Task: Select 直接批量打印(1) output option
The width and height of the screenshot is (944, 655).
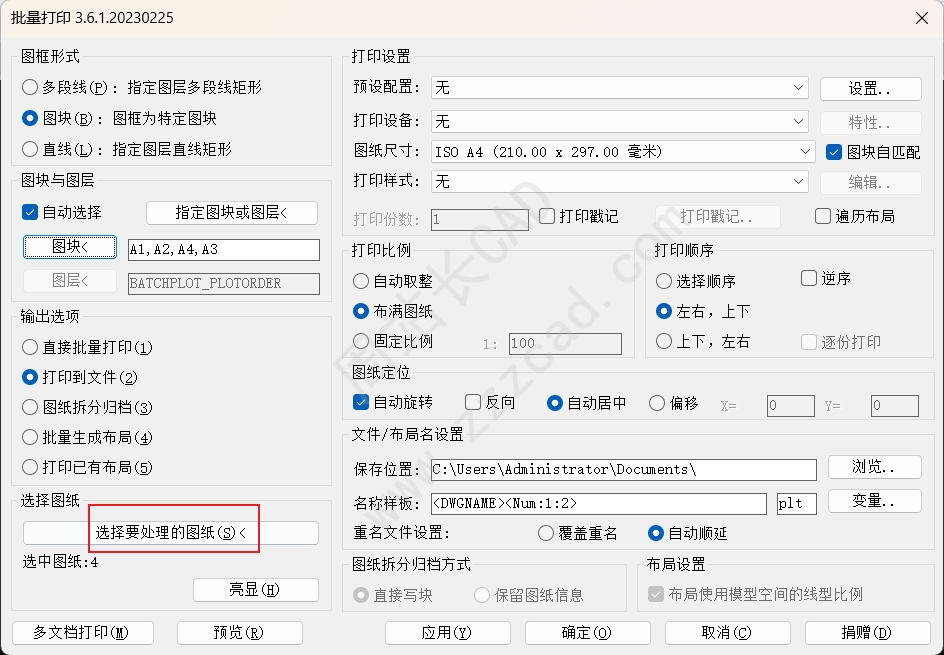Action: [x=31, y=347]
